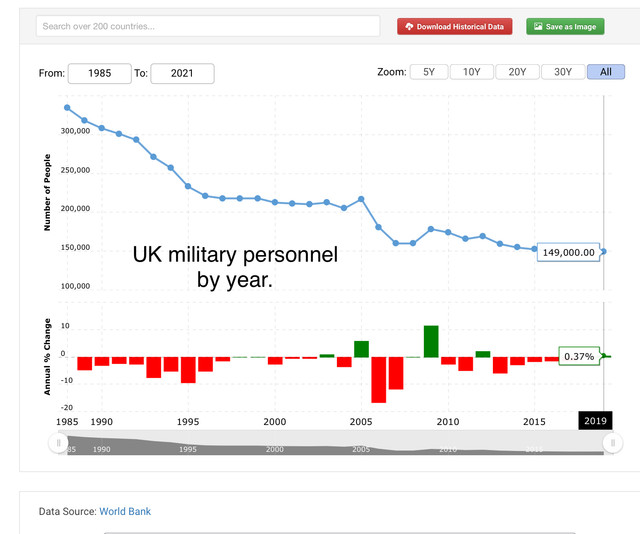The width and height of the screenshot is (640, 534).
Task: Click the picture icon on Save as Image
Action: tap(538, 26)
